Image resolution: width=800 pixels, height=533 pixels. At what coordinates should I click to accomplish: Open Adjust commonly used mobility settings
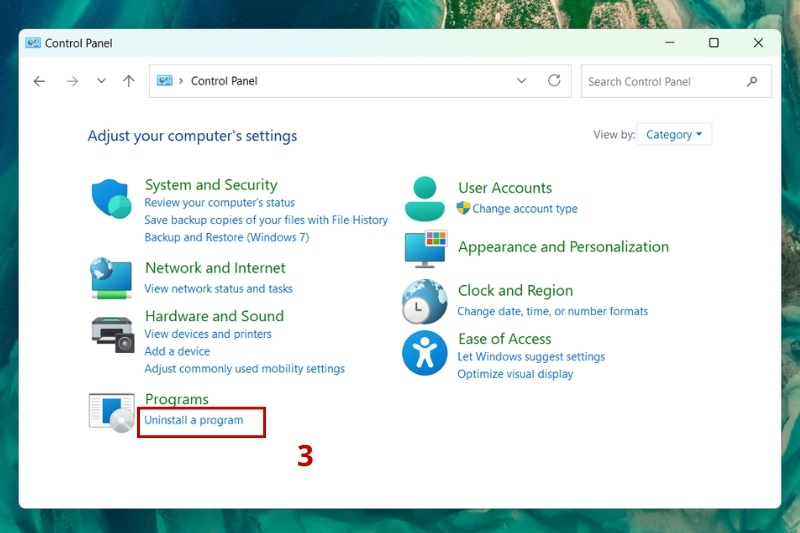(244, 369)
